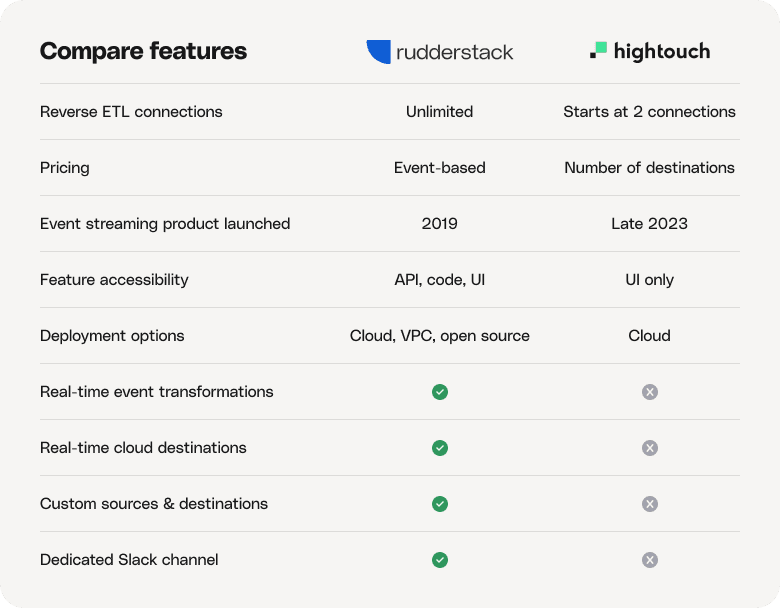Viewport: 780px width, 608px height.
Task: Click green check for Real-time event transformations
Action: (440, 392)
